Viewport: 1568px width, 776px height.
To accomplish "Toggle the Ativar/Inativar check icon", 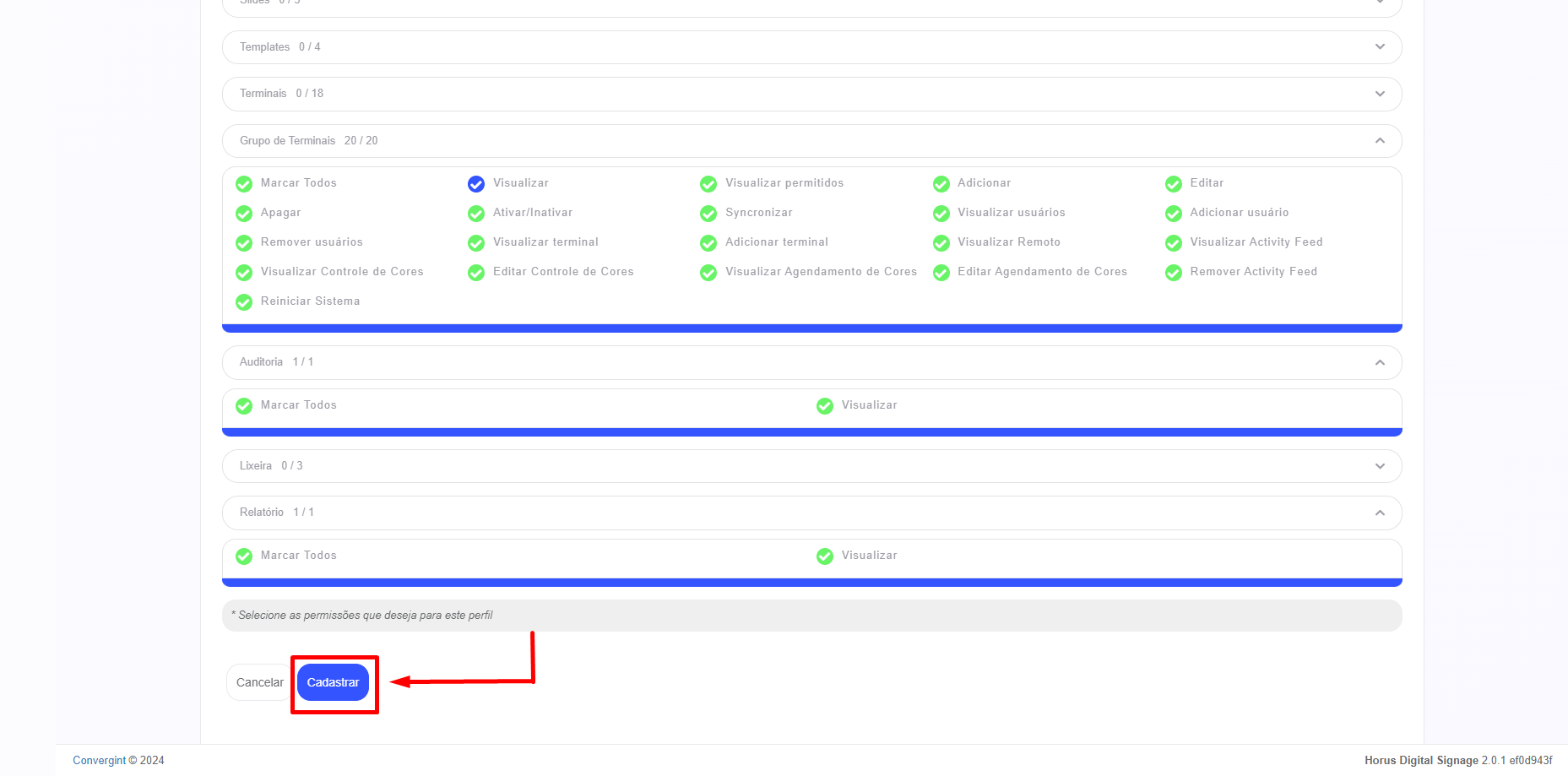I will (476, 214).
